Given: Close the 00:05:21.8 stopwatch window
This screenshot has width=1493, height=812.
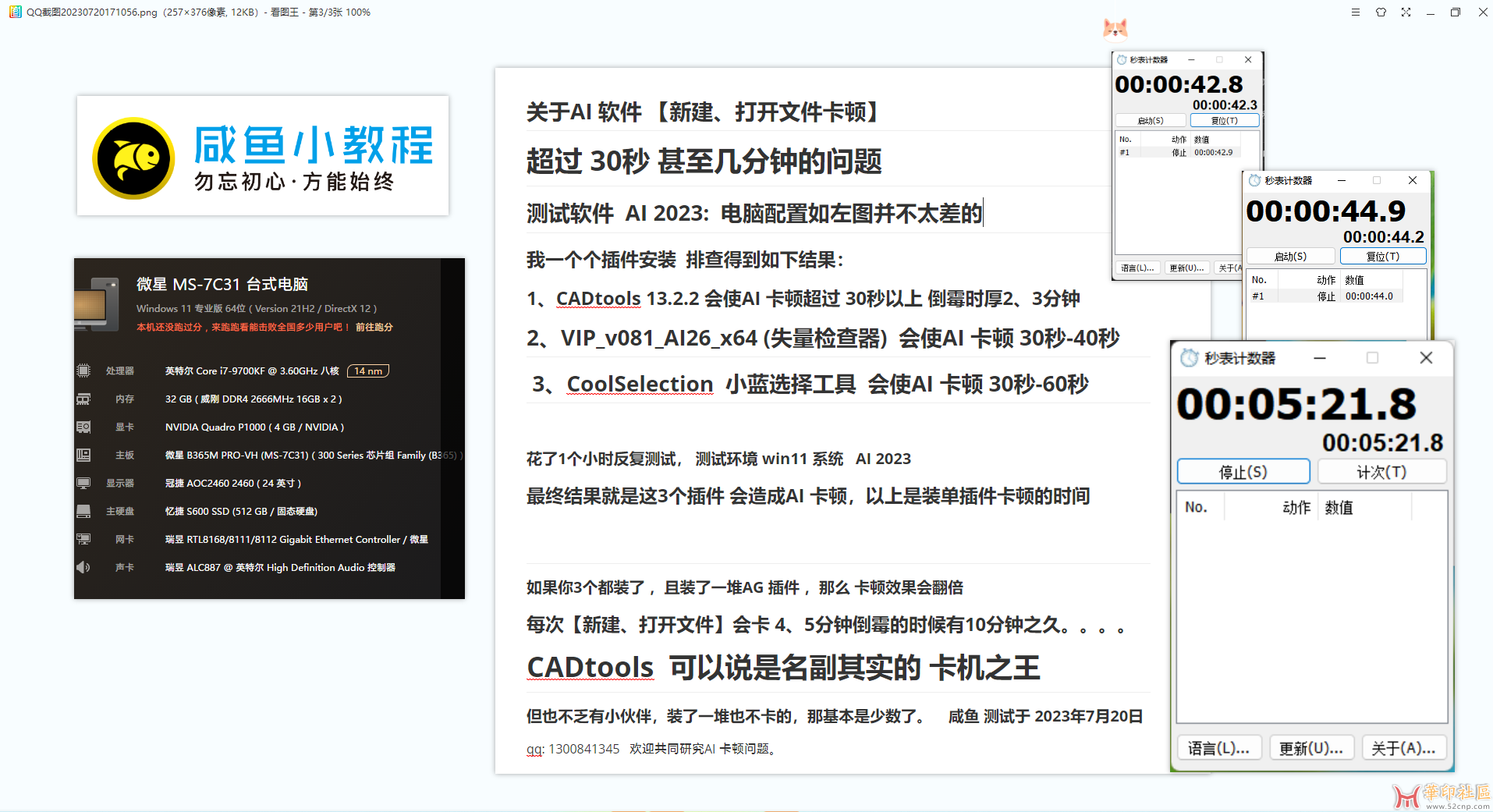Looking at the screenshot, I should pos(1426,358).
